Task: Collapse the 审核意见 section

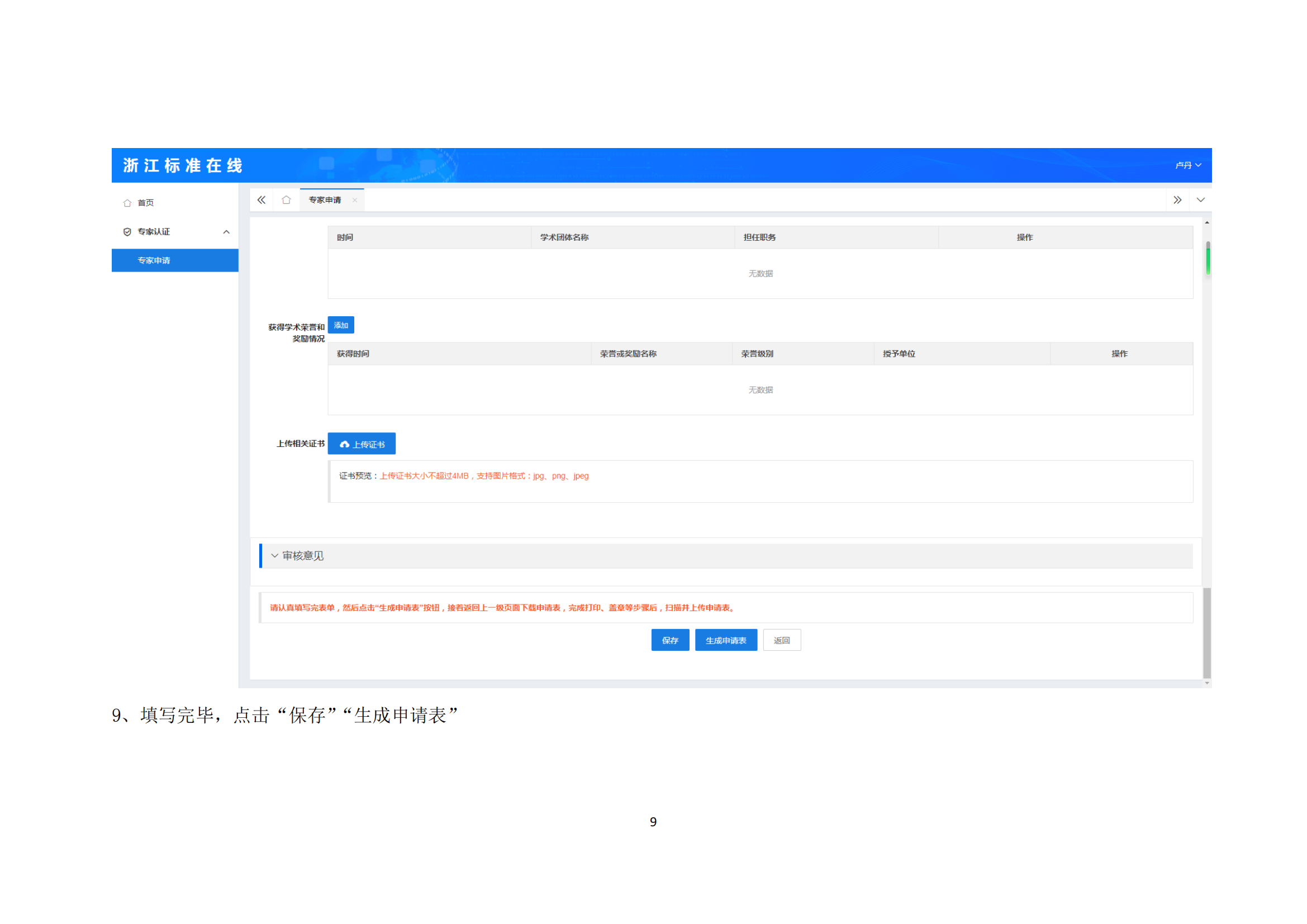Action: [274, 555]
